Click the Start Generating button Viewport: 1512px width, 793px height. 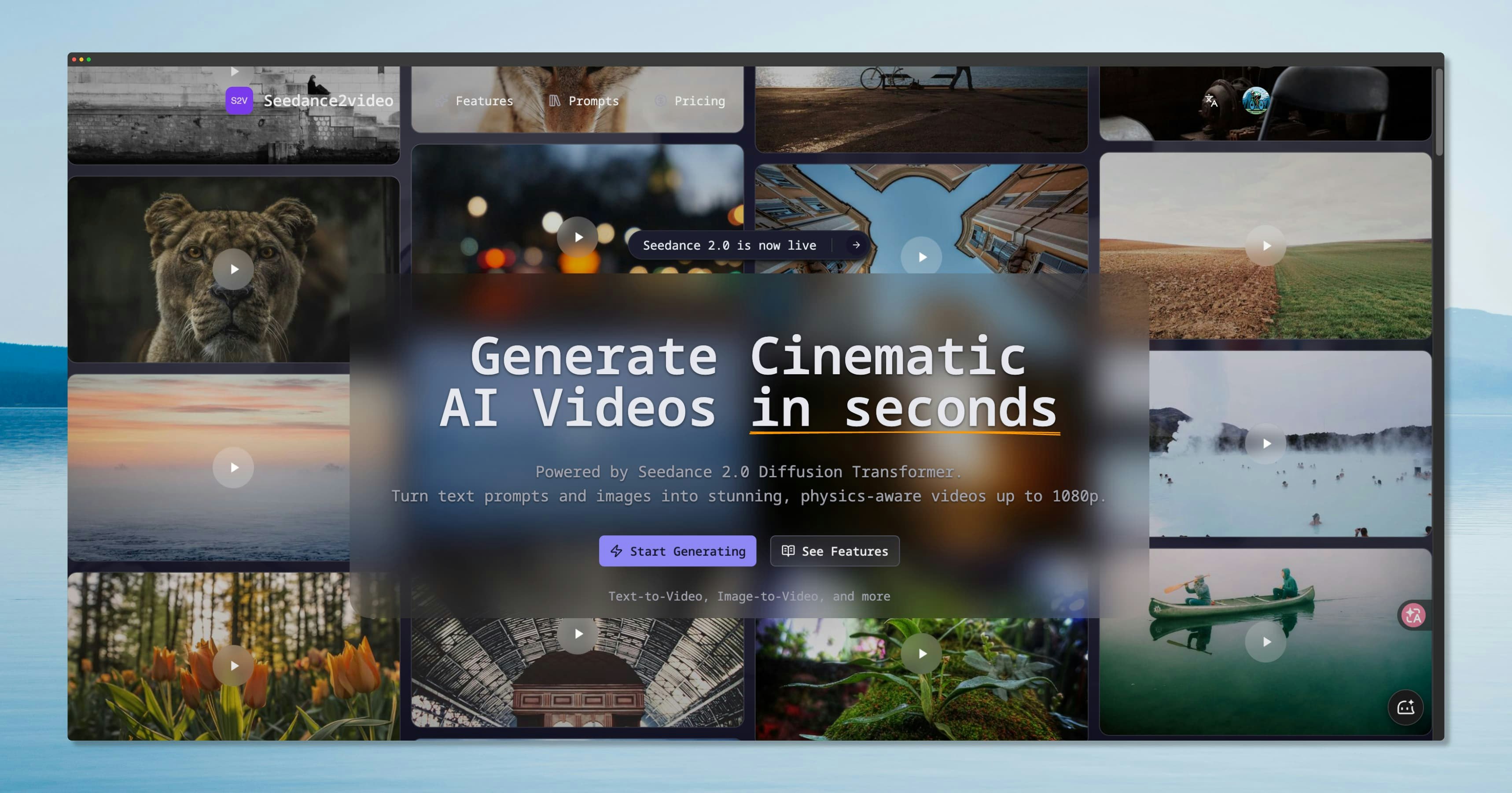(677, 551)
